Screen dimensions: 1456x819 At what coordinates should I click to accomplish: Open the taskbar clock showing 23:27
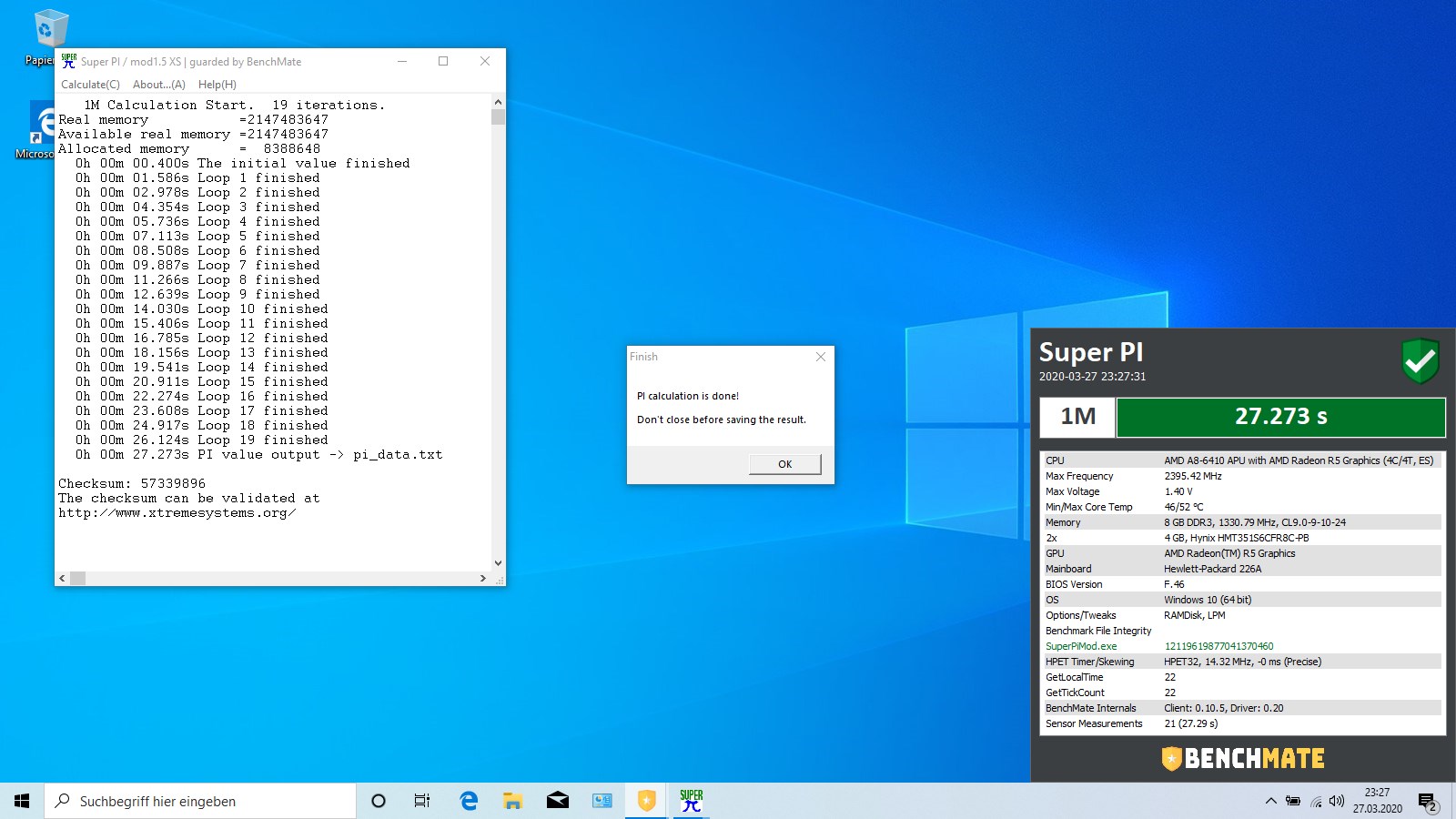click(x=1377, y=801)
